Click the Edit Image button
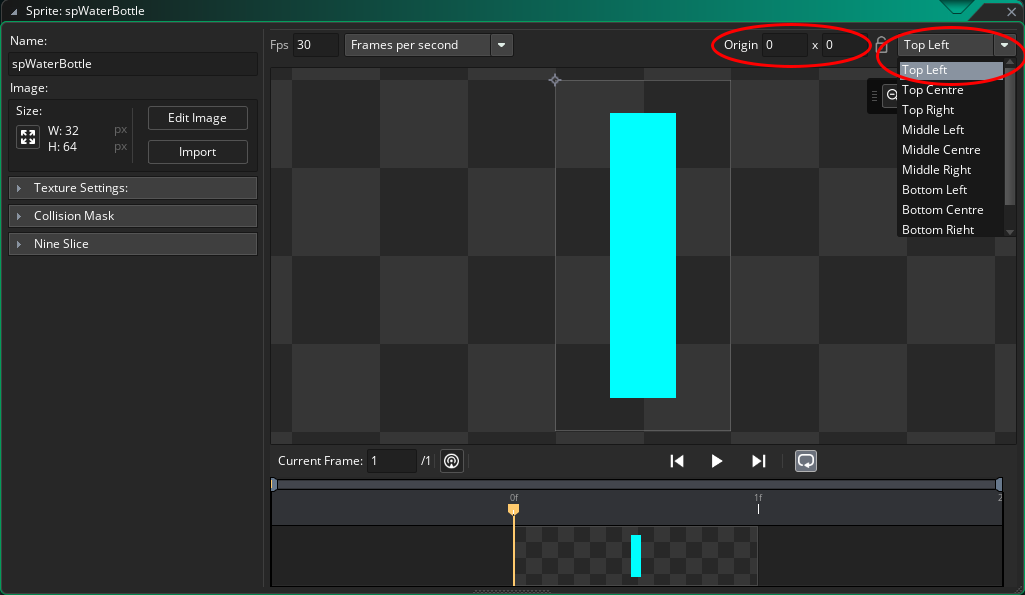Image resolution: width=1025 pixels, height=595 pixels. point(197,118)
